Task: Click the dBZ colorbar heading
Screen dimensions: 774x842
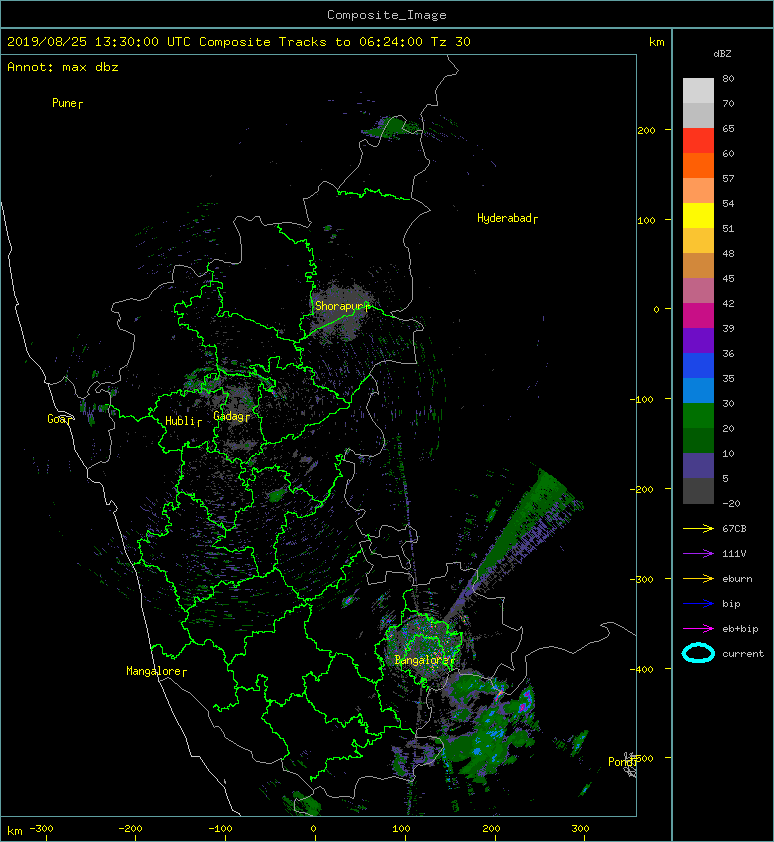Action: 722,54
